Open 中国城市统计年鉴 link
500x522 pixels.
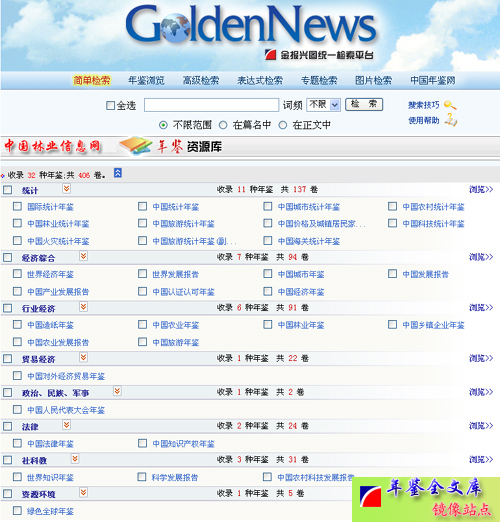coord(309,207)
